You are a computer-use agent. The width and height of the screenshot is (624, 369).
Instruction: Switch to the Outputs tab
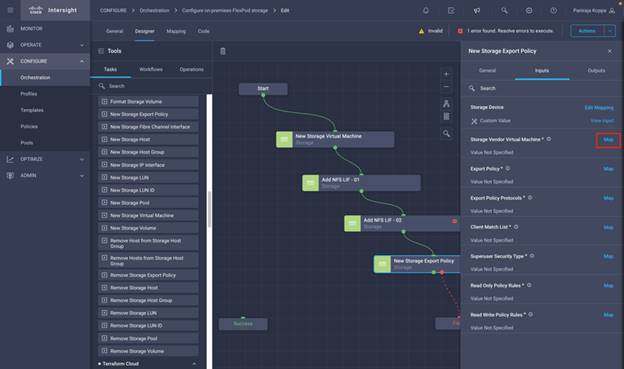(596, 70)
